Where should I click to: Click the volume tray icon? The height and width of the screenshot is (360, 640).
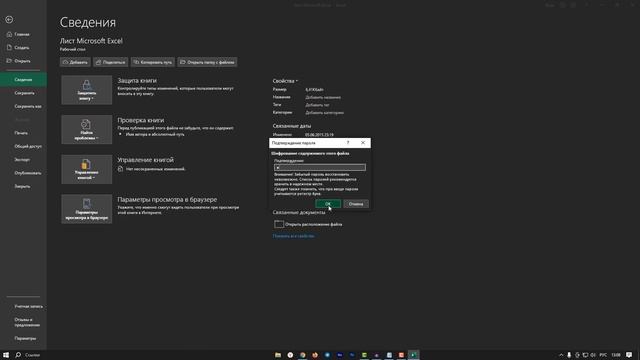tap(593, 355)
